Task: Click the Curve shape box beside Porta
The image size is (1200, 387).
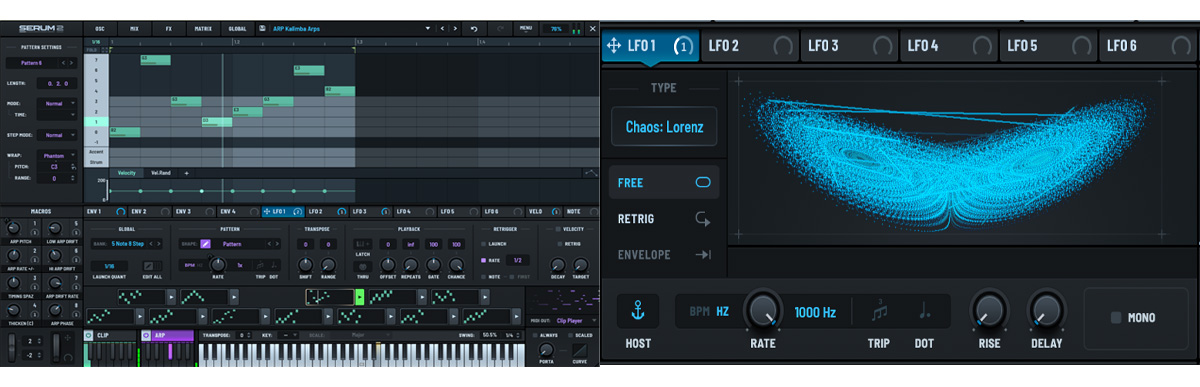Action: click(579, 350)
